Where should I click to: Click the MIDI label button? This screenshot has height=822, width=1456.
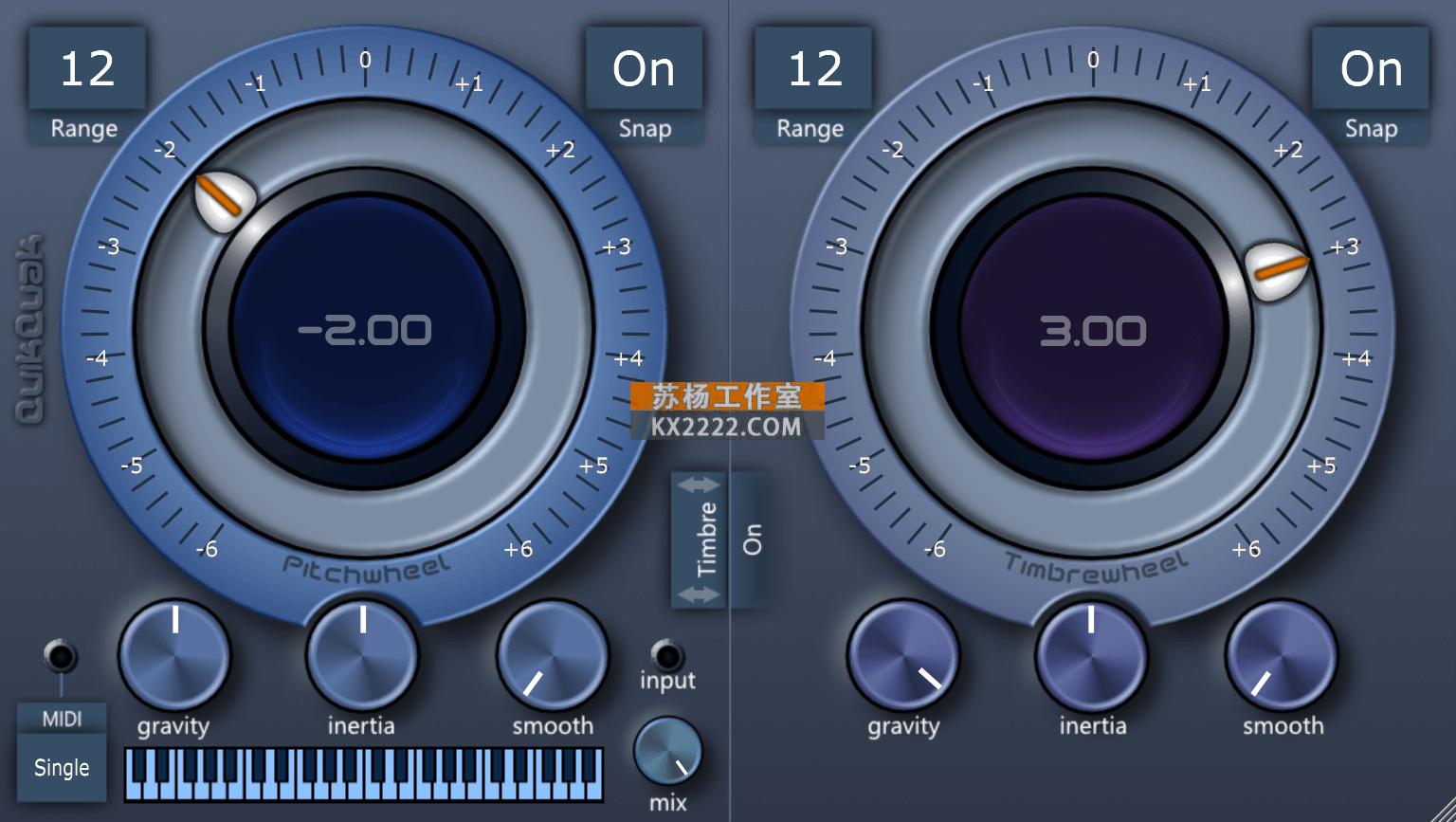coord(62,720)
